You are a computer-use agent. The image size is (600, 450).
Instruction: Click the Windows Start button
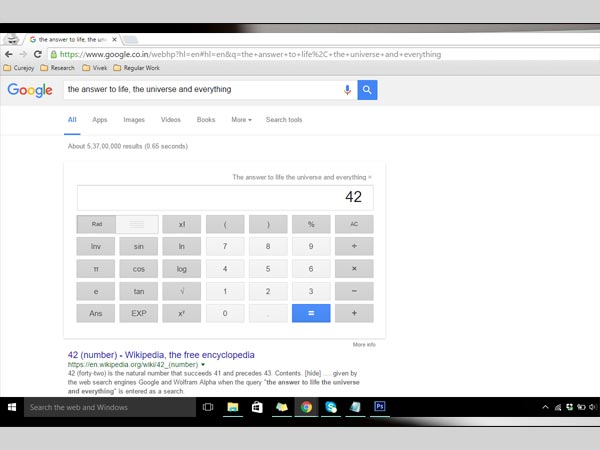click(13, 407)
